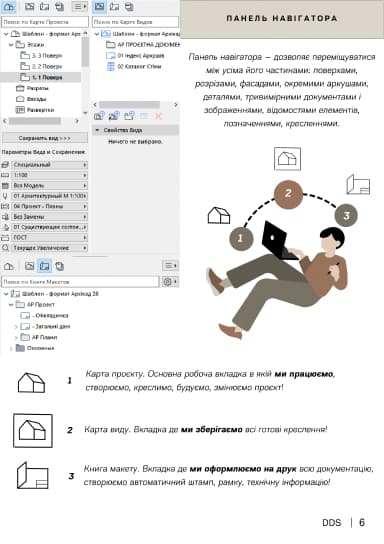This screenshot has height=544, width=384.
Task: Select '02 Каталог Стіни' in View Map
Action: 134,66
